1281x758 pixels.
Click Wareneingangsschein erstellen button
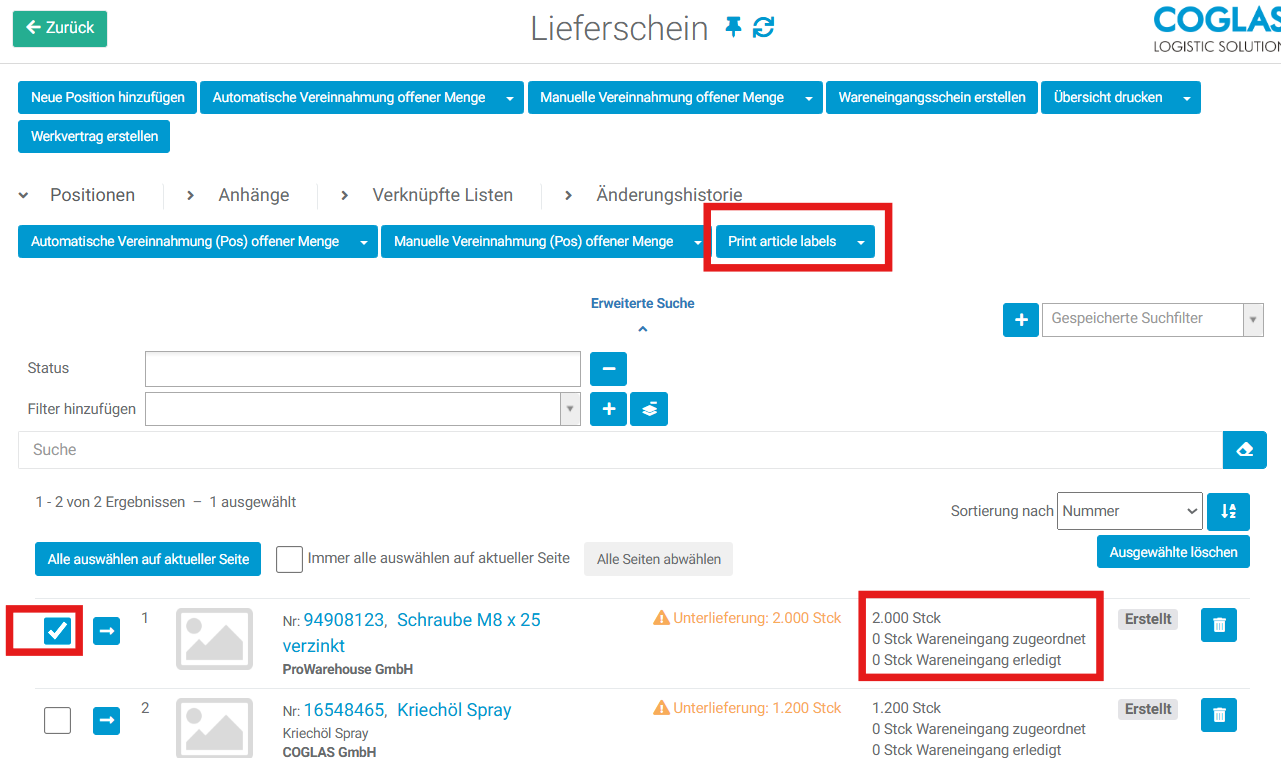pos(931,98)
